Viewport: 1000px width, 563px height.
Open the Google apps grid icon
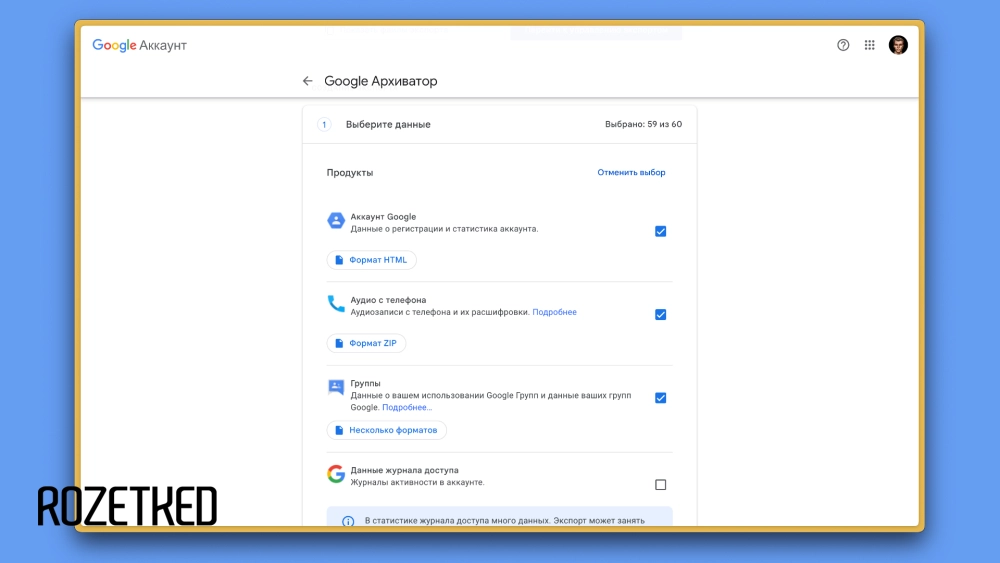(x=870, y=45)
